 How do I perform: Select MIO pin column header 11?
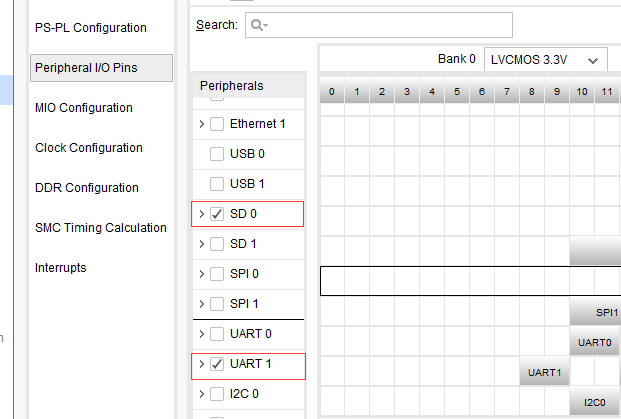[x=607, y=91]
